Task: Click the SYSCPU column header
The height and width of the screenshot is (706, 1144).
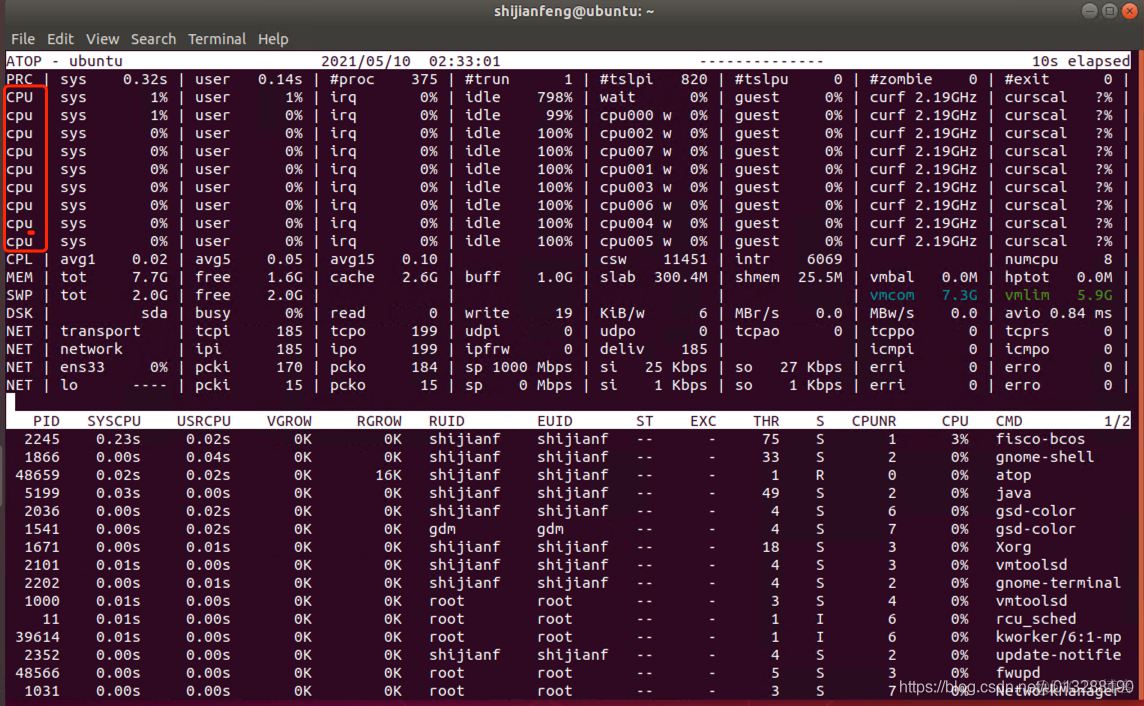Action: [114, 421]
